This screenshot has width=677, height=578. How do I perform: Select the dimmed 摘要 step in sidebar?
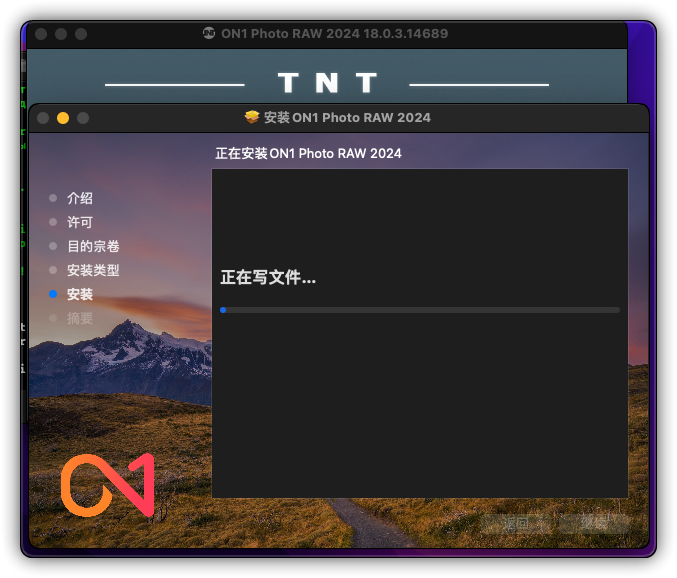[x=80, y=319]
